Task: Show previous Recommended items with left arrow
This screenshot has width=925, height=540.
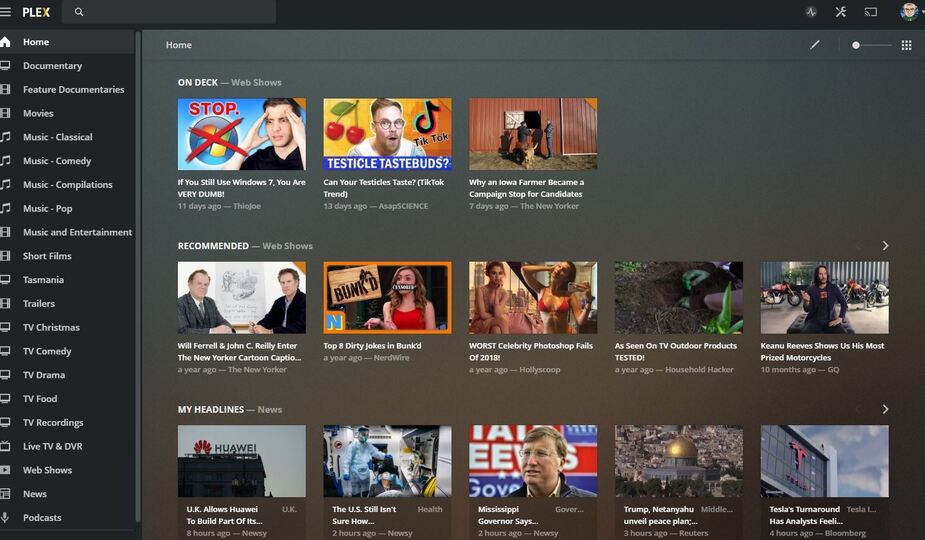Action: (x=859, y=246)
